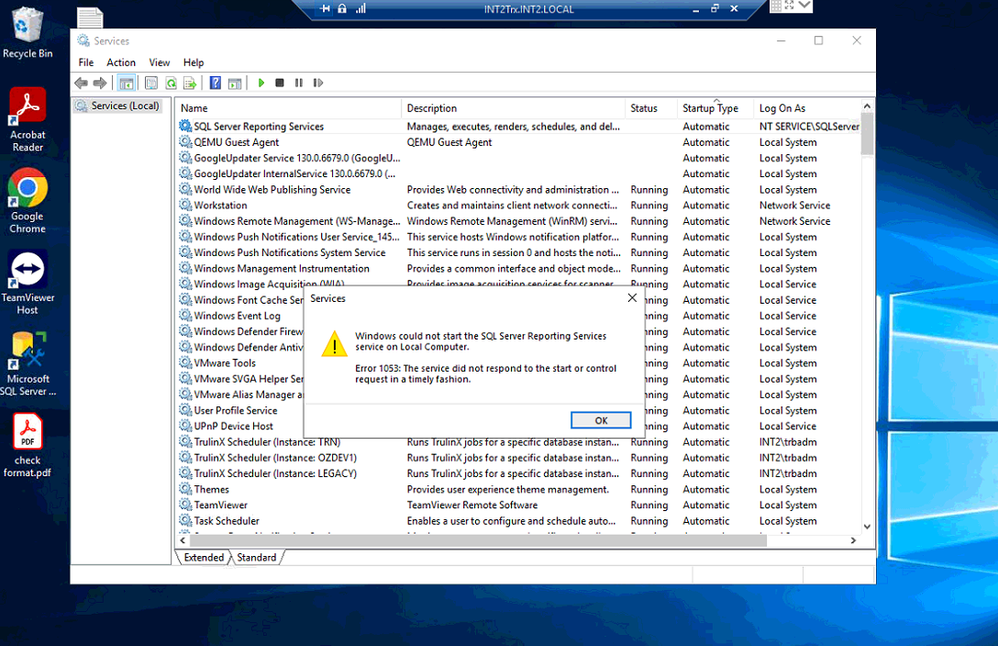
Task: Switch to the Standard tab
Action: tap(257, 558)
